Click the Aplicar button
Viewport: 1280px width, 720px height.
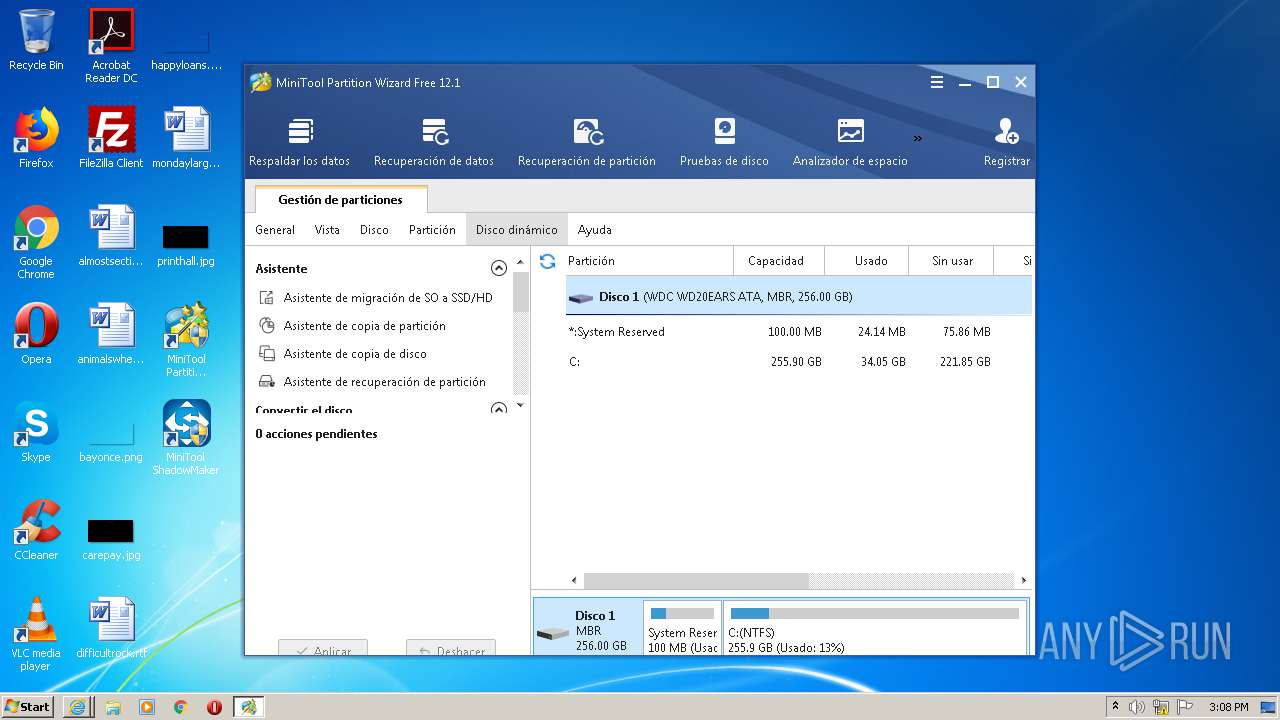tap(323, 648)
